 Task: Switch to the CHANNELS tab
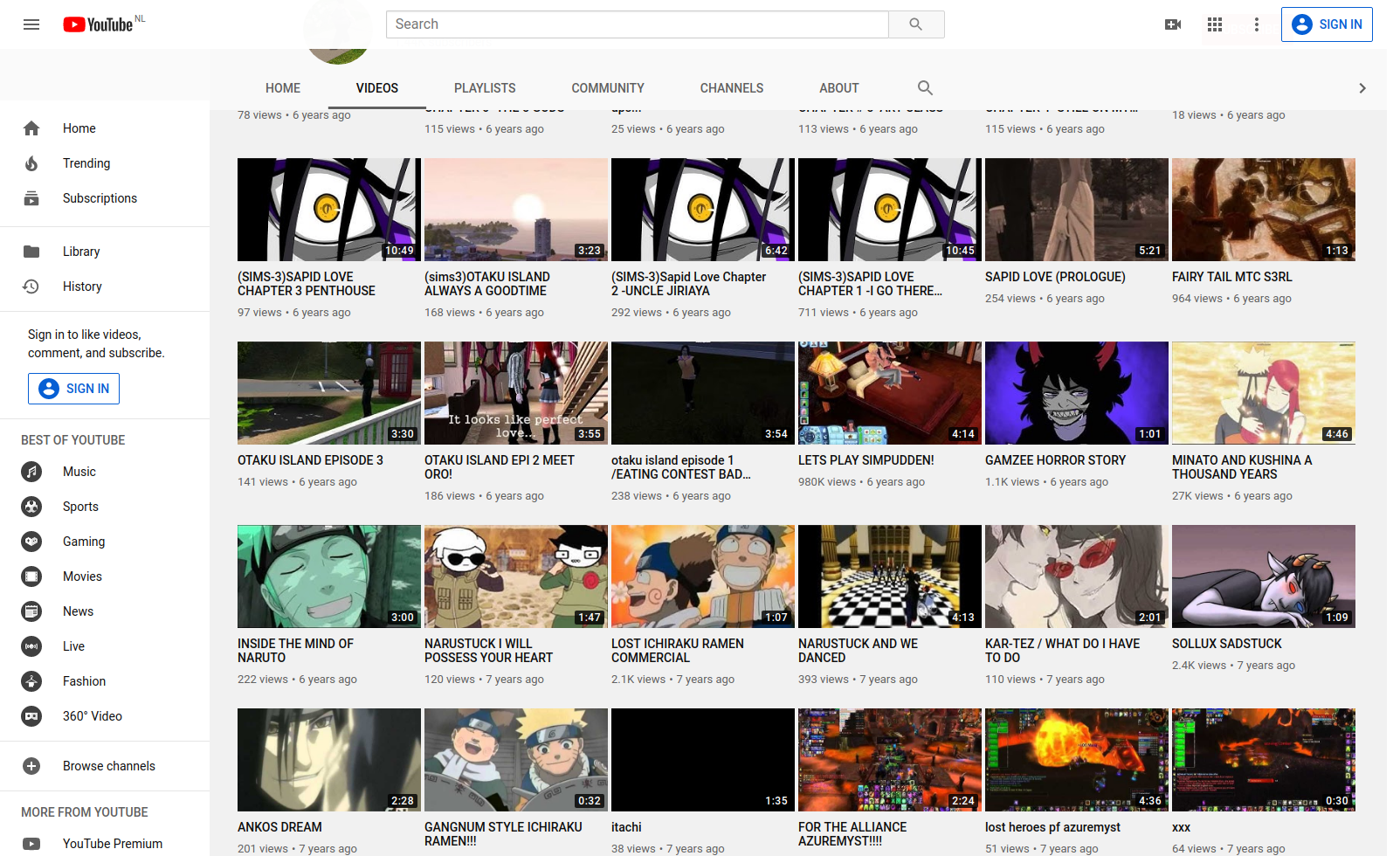(x=732, y=88)
